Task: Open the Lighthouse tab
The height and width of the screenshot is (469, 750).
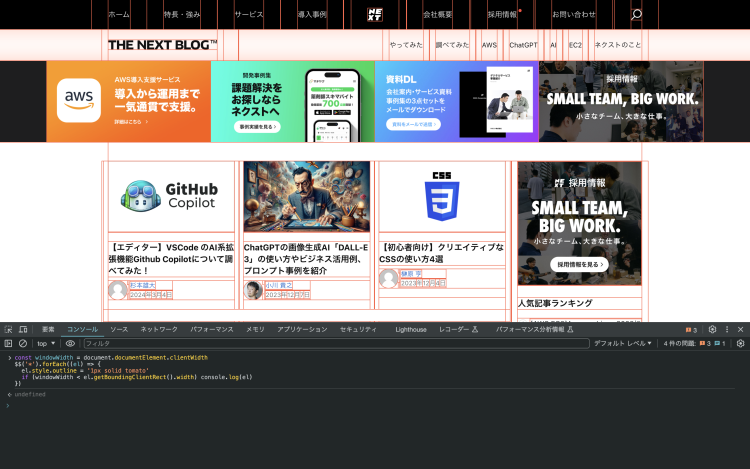Action: pyautogui.click(x=411, y=329)
